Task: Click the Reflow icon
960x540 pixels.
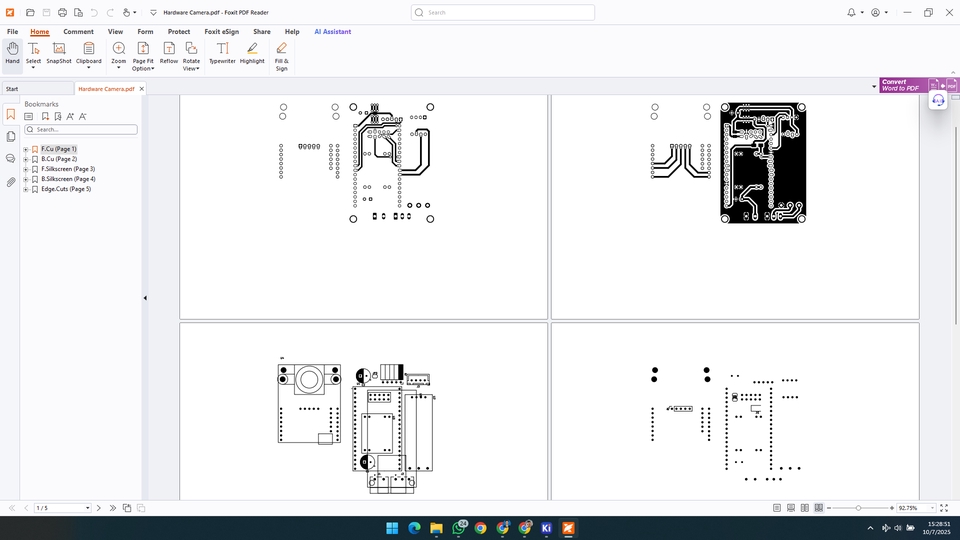Action: [169, 53]
